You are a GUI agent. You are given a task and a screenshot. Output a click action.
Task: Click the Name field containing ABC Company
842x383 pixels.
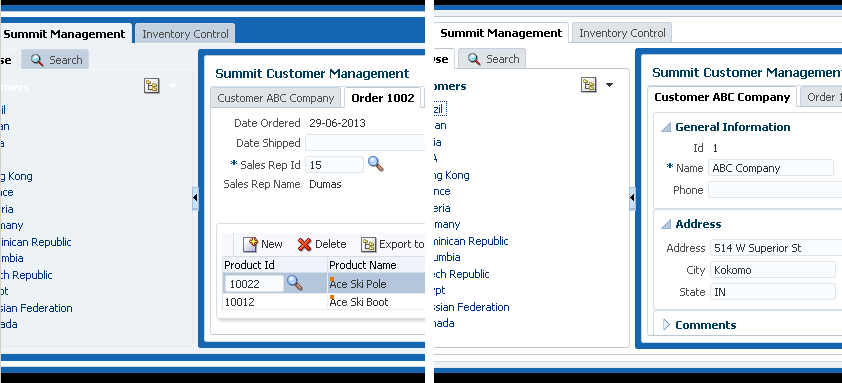pyautogui.click(x=771, y=168)
